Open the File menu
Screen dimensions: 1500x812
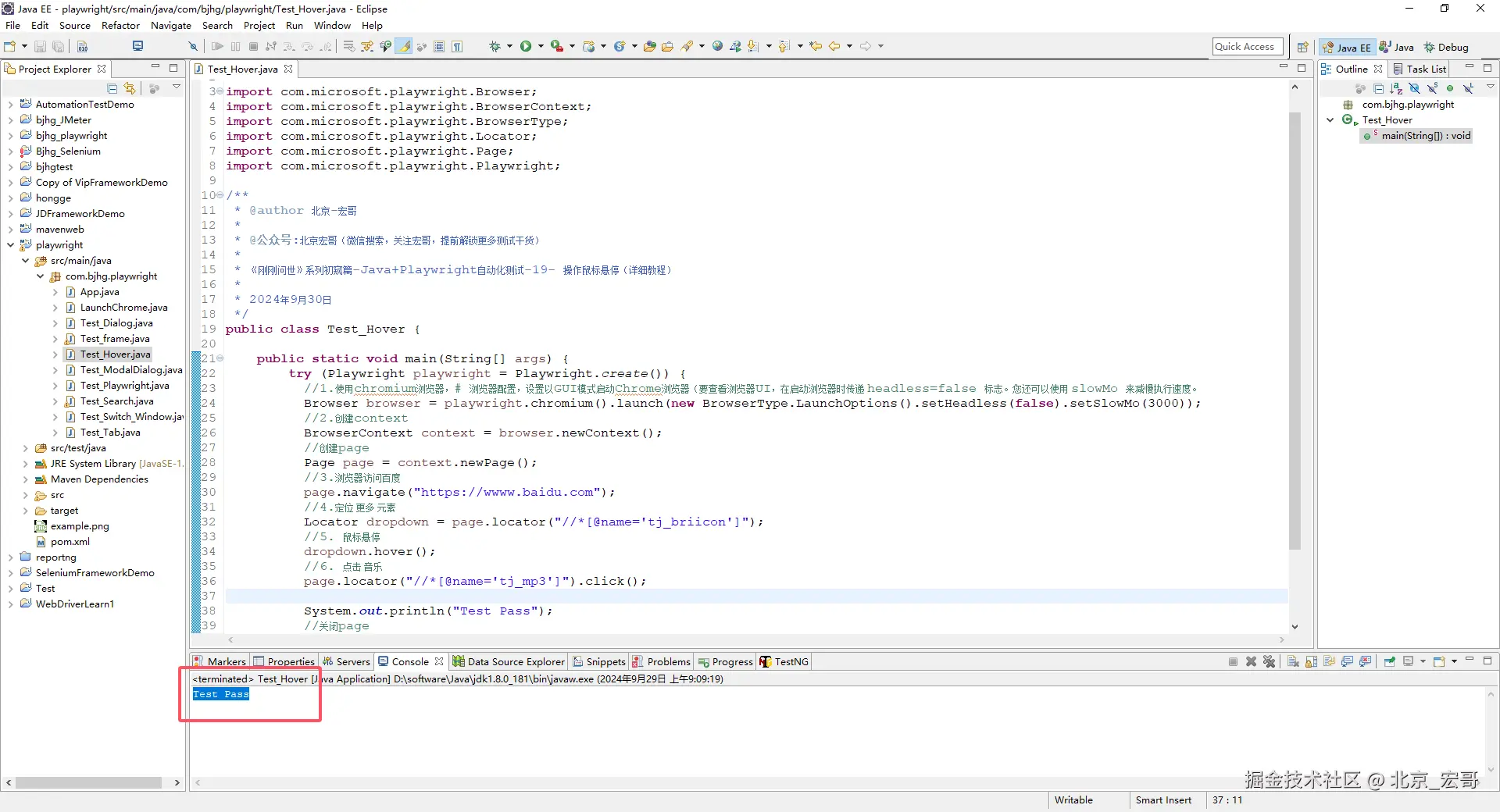coord(13,25)
